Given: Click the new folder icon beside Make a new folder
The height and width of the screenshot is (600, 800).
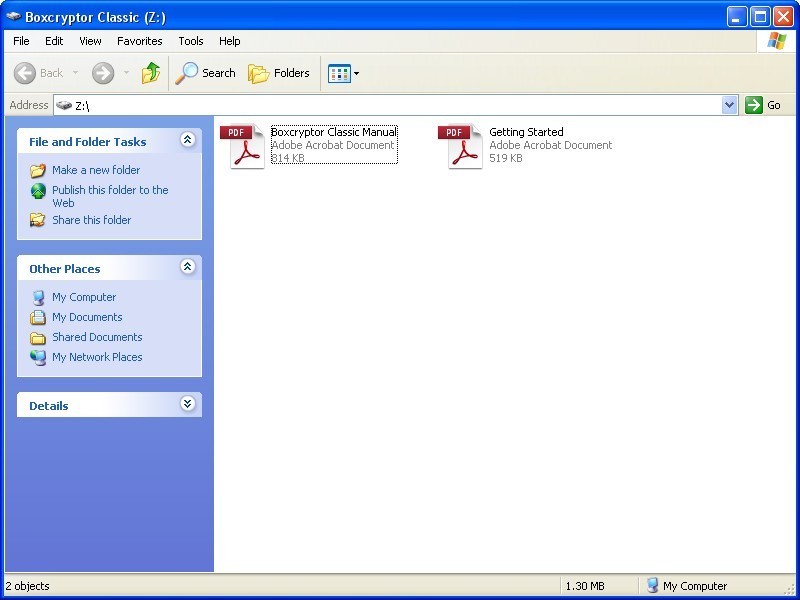Looking at the screenshot, I should coord(38,170).
